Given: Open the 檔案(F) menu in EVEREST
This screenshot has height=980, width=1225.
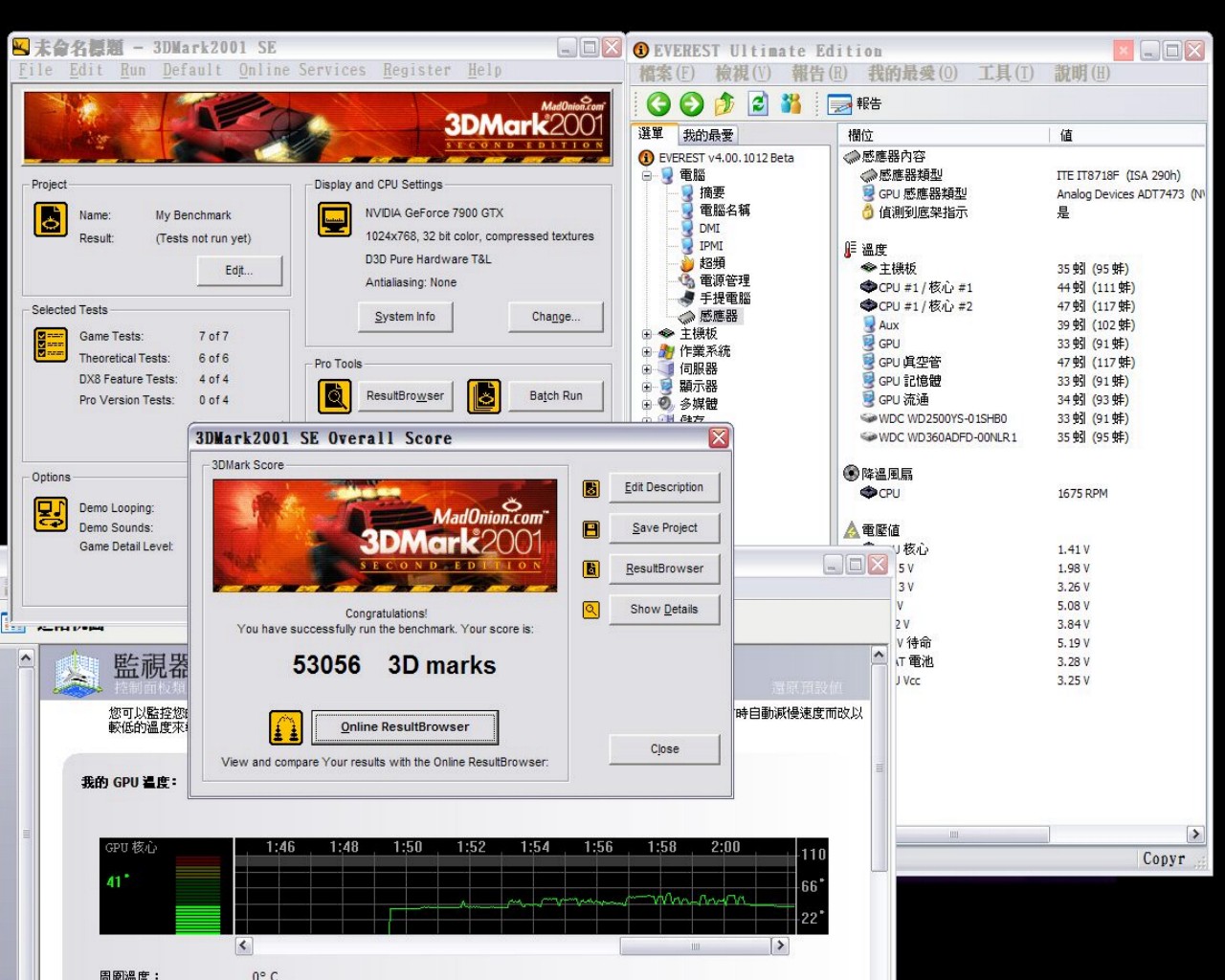Looking at the screenshot, I should pos(667,74).
